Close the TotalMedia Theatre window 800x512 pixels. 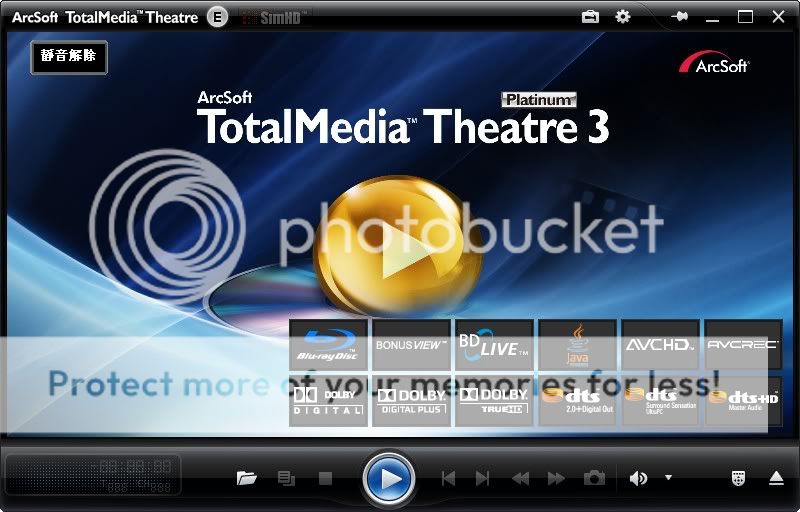pos(778,17)
